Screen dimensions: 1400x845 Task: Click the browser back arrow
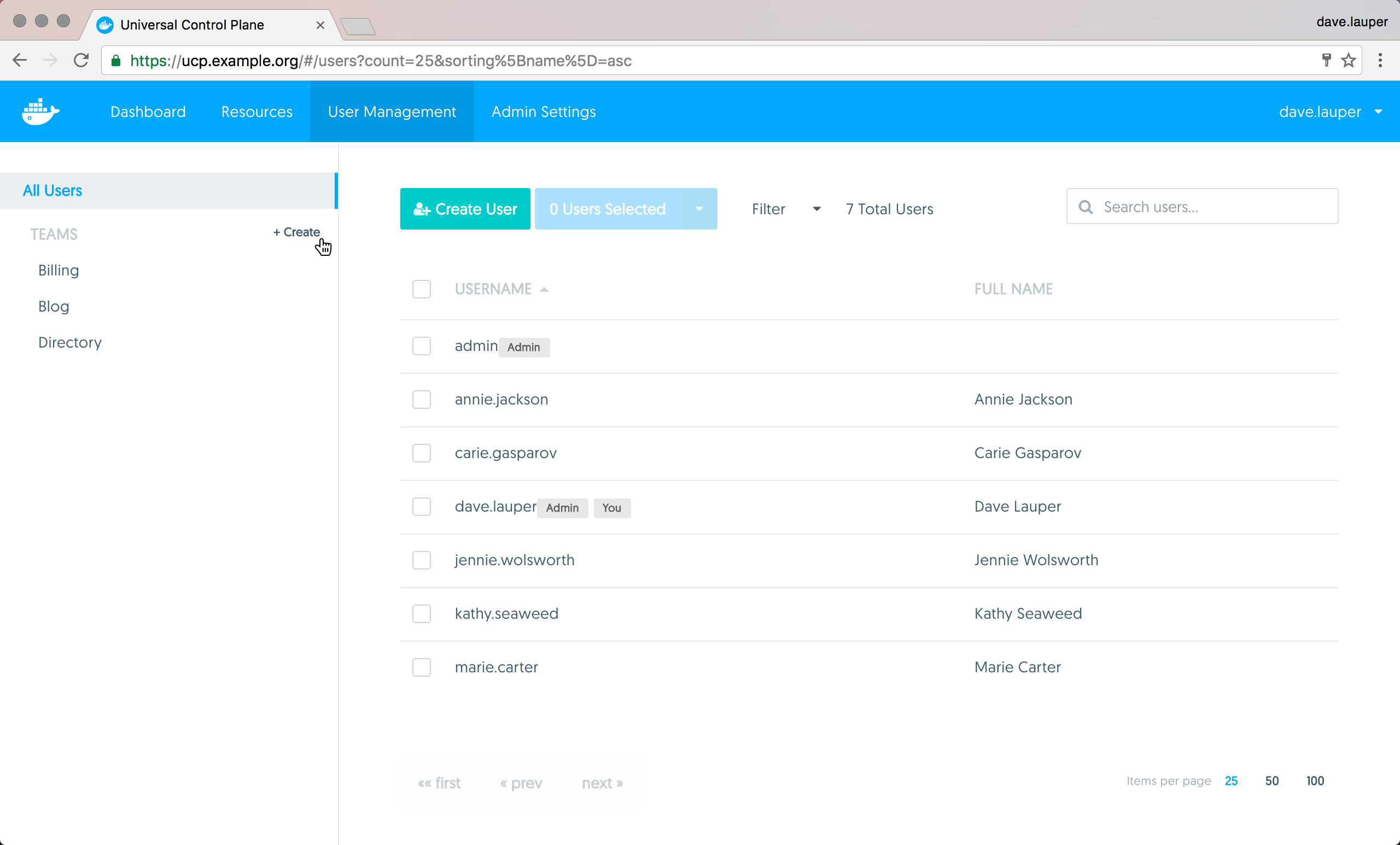20,60
